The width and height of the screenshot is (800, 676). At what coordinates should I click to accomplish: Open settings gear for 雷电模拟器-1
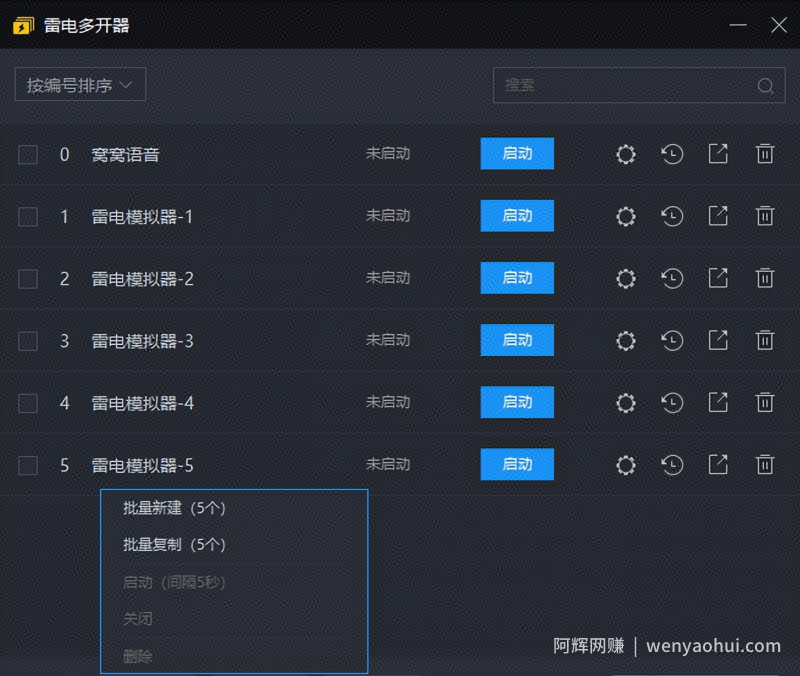click(x=626, y=216)
